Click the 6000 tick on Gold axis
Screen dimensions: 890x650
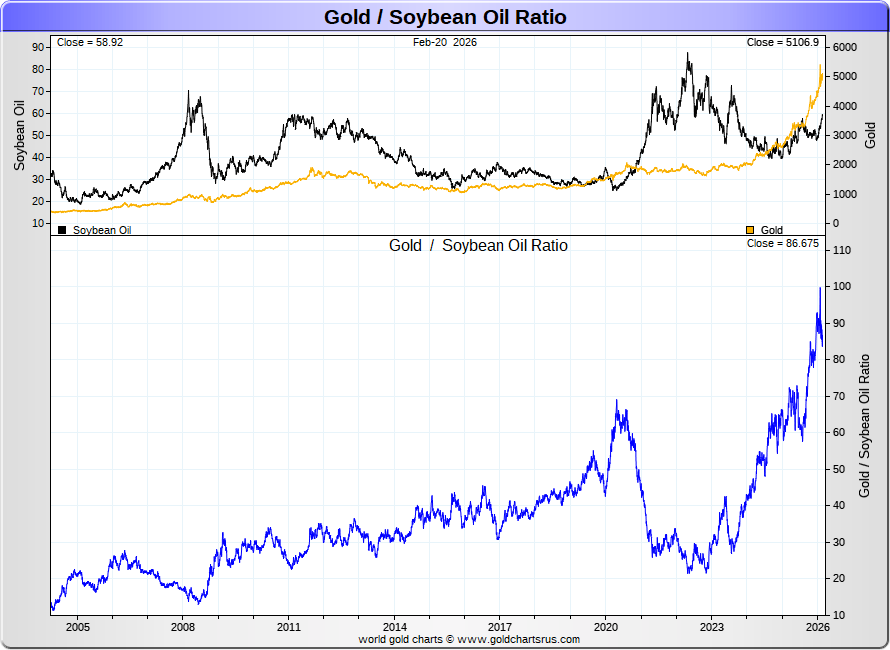pyautogui.click(x=845, y=47)
